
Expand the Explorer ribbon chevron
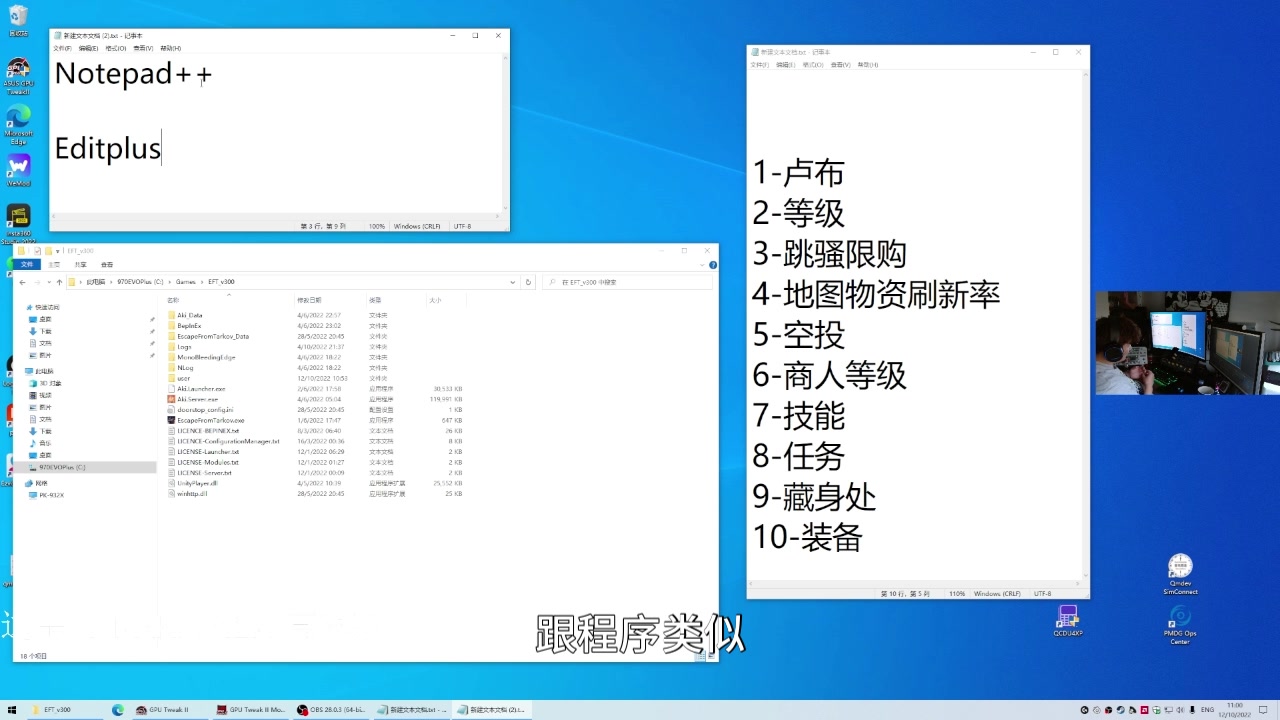pos(704,265)
